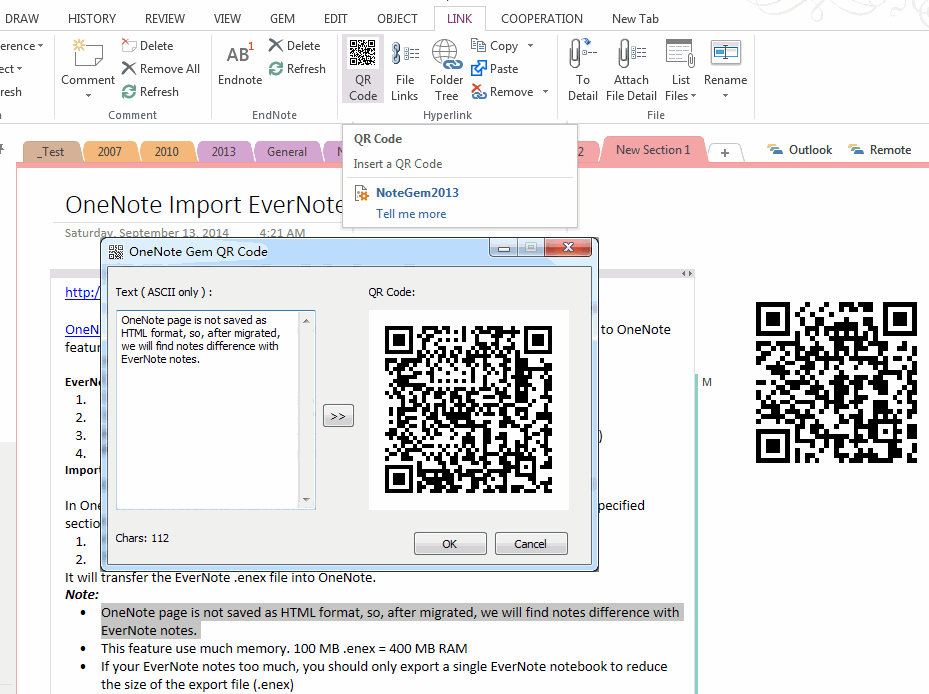
Task: Click inside the ASCII text box
Action: (x=208, y=410)
